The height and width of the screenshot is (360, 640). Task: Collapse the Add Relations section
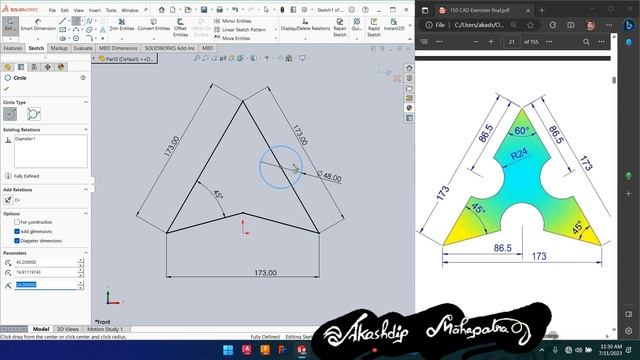pyautogui.click(x=86, y=189)
